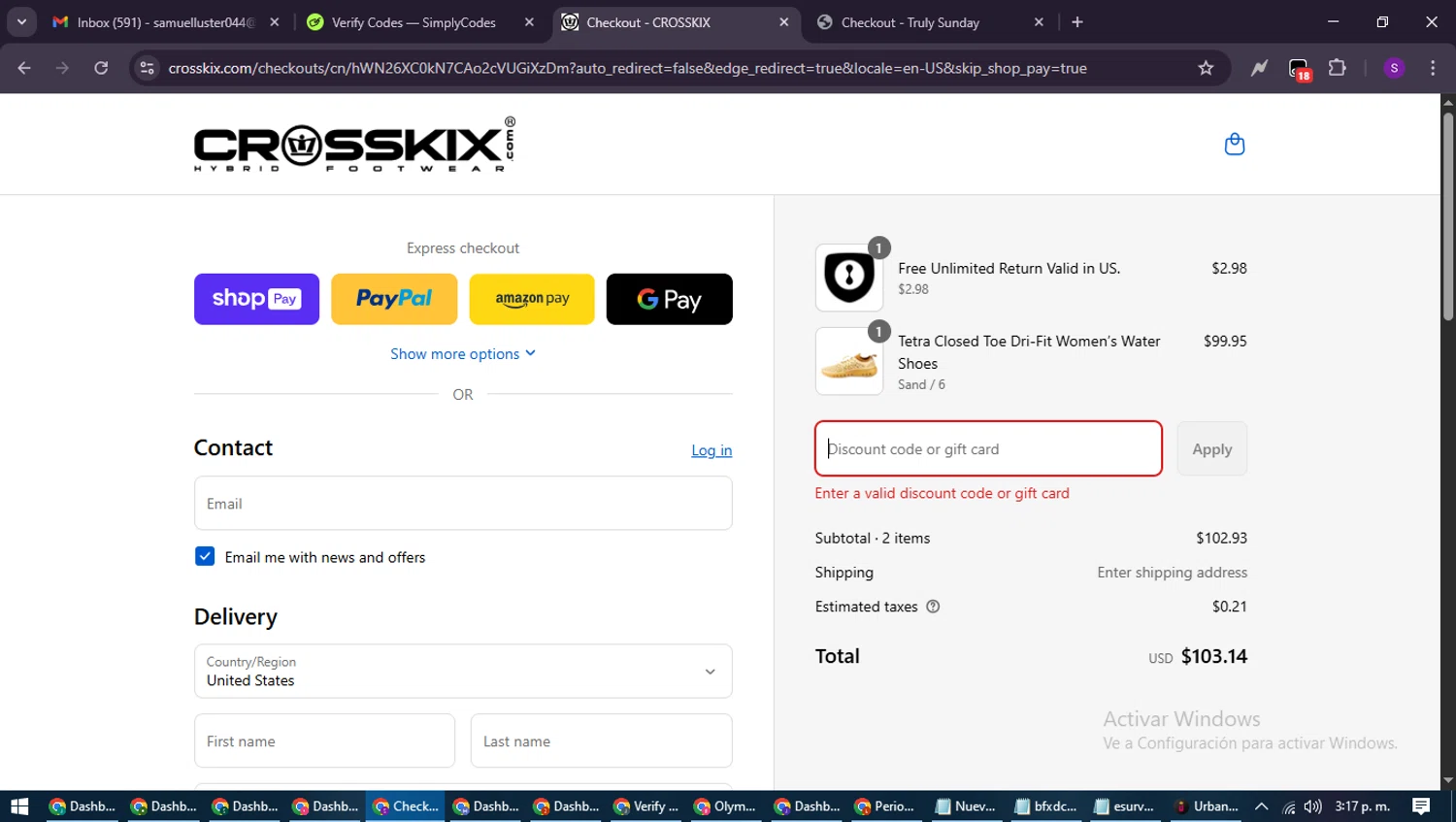1456x822 pixels.
Task: Bookmark this page with star icon
Action: [1206, 68]
